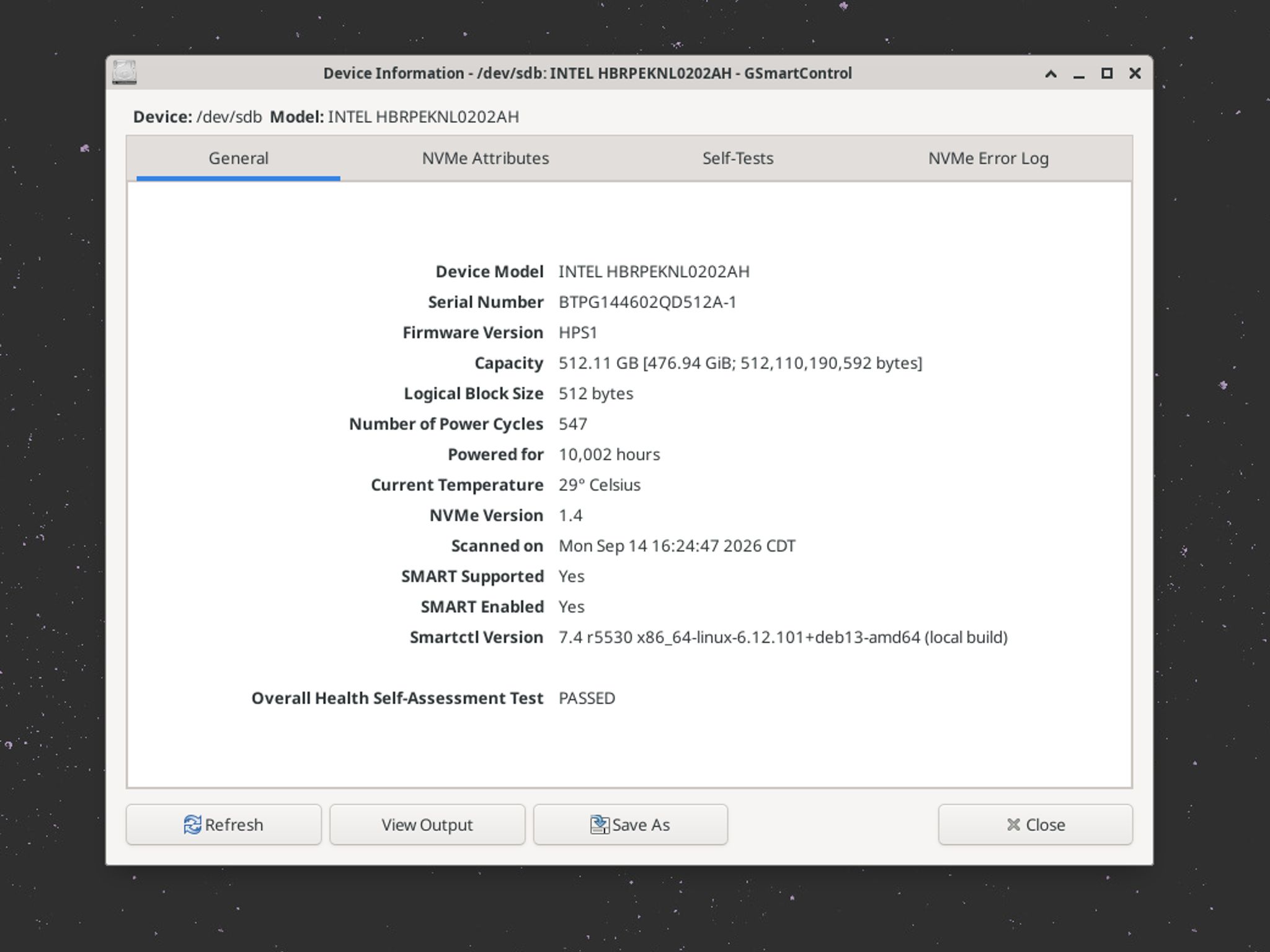Click the roll-up arrow in the title bar
The width and height of the screenshot is (1270, 952).
tap(1050, 74)
